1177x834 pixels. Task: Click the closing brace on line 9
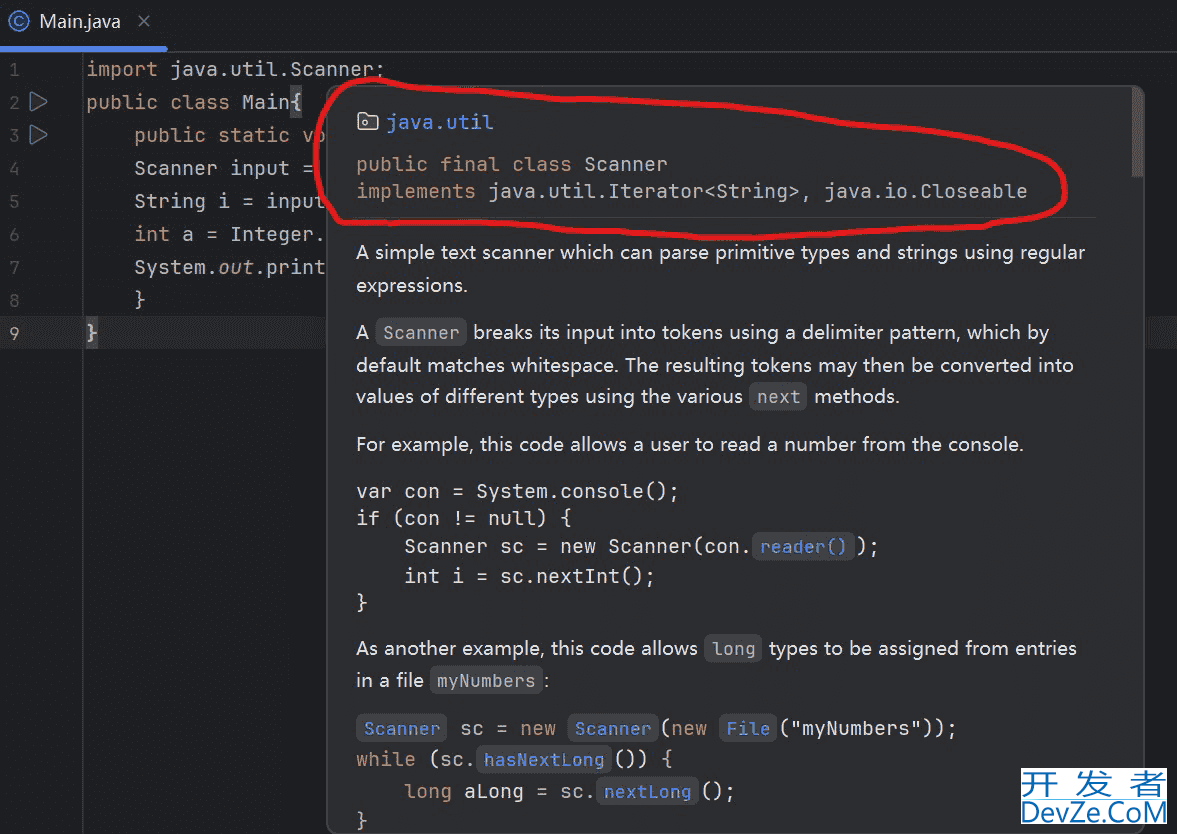click(x=92, y=333)
